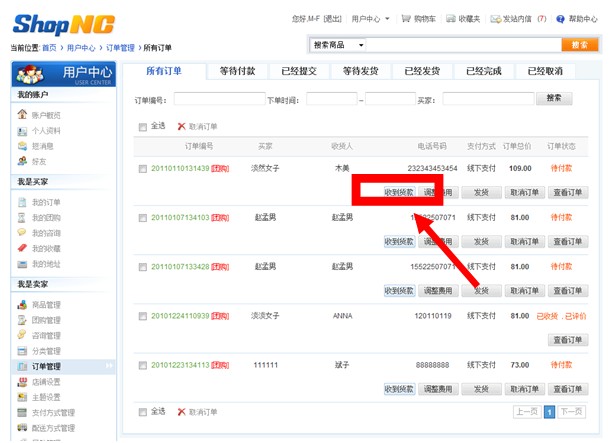The width and height of the screenshot is (609, 443).
Task: Click page number 1 in pagination
Action: click(x=549, y=412)
